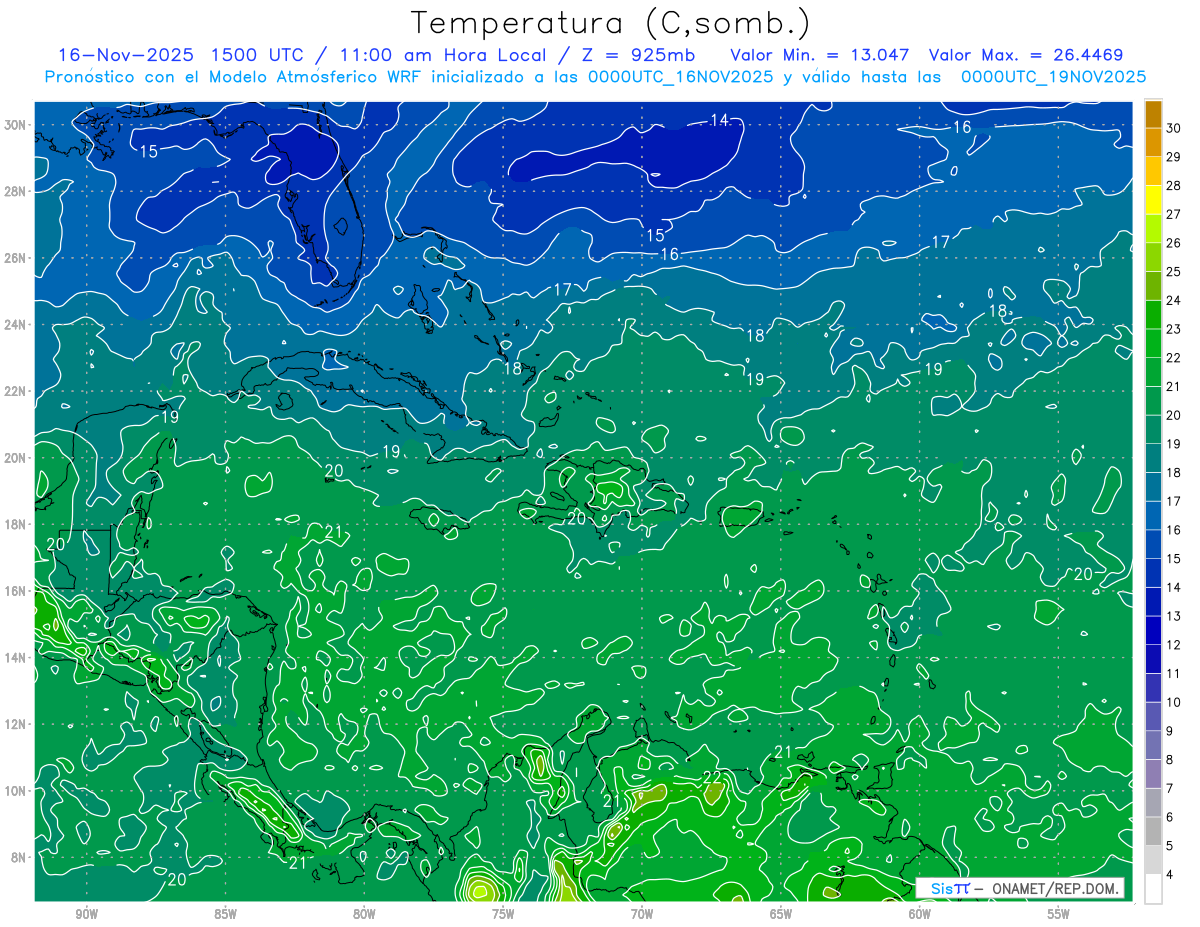Click the "12N" latitude axis label

coord(16,724)
